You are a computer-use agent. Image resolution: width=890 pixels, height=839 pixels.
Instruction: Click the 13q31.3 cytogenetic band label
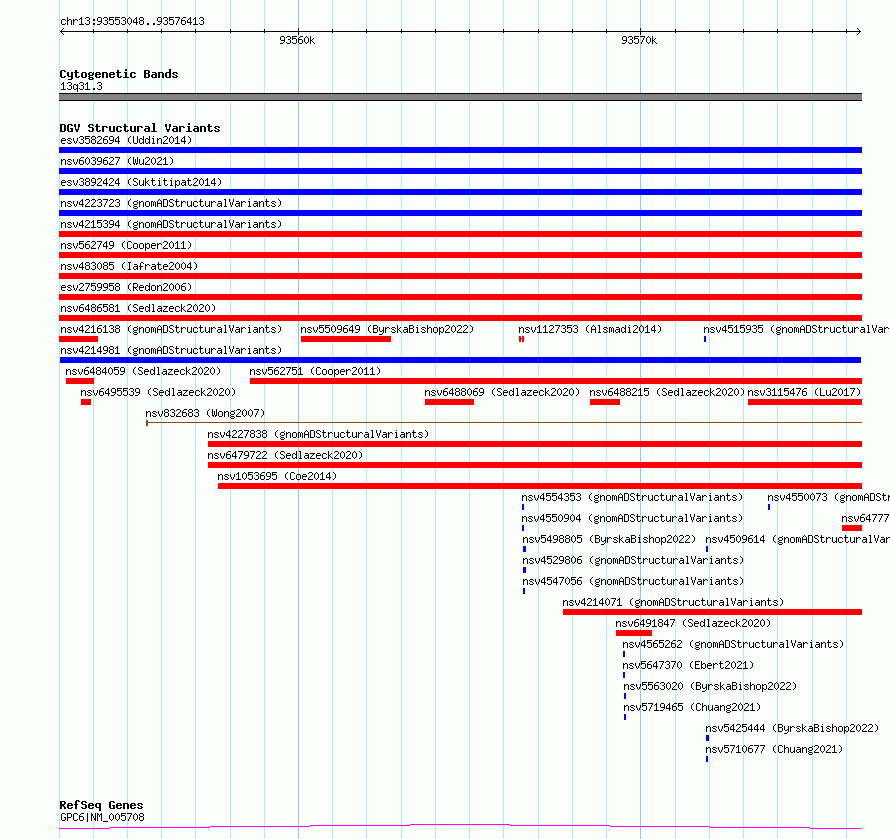81,86
